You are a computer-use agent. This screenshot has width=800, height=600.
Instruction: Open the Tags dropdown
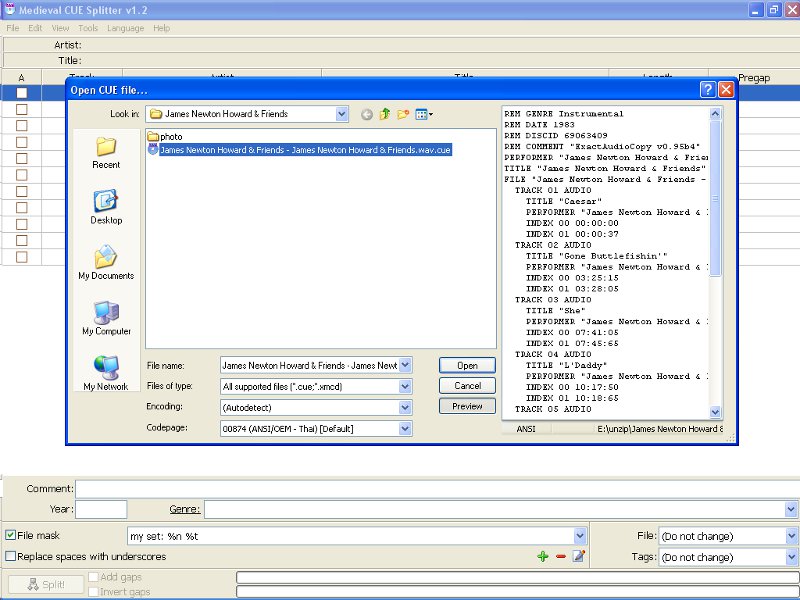pyautogui.click(x=791, y=557)
